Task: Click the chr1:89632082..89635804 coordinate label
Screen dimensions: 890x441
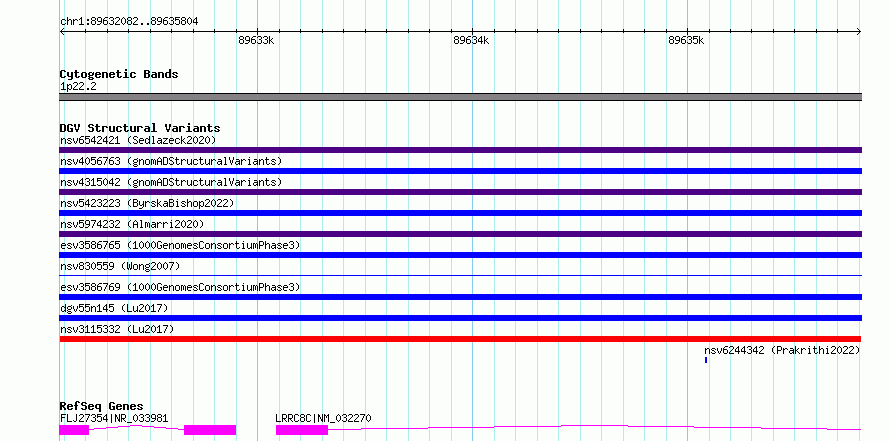Action: [x=129, y=22]
